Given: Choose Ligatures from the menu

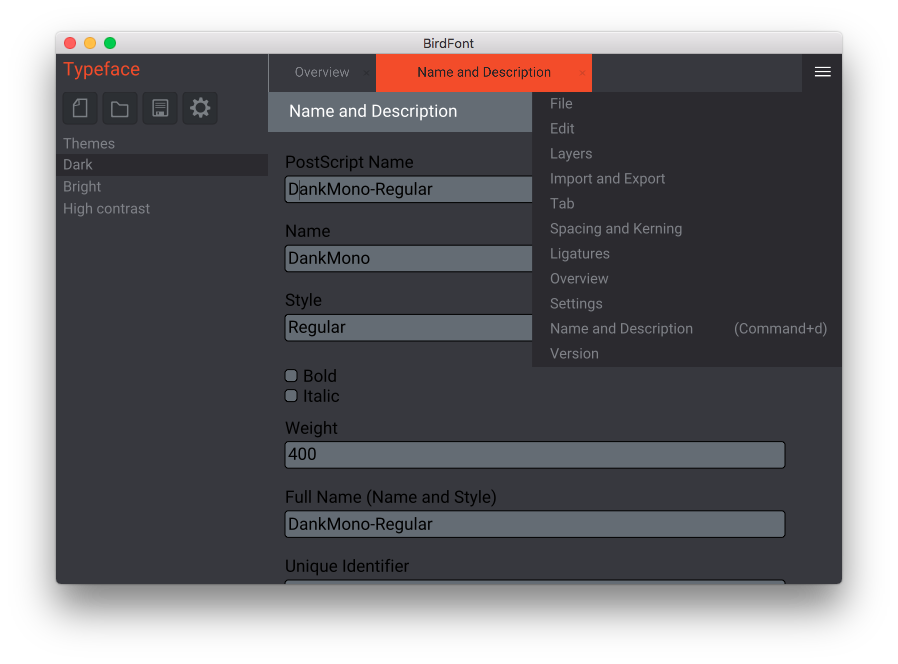Looking at the screenshot, I should coord(579,254).
